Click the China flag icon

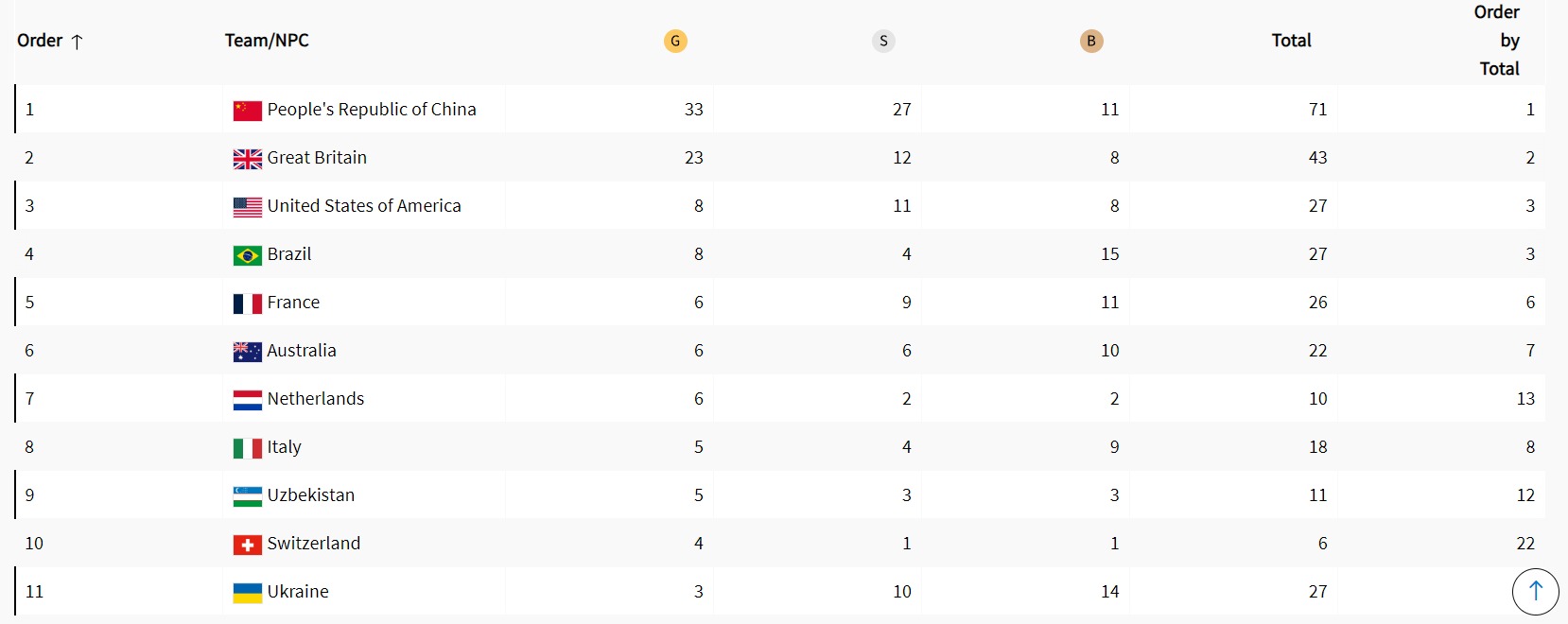pos(247,111)
